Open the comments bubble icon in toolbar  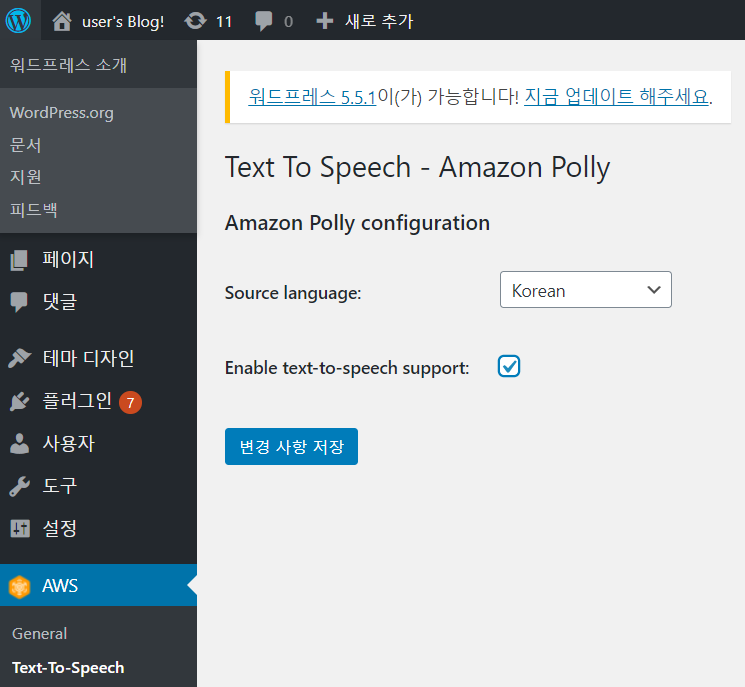(264, 22)
